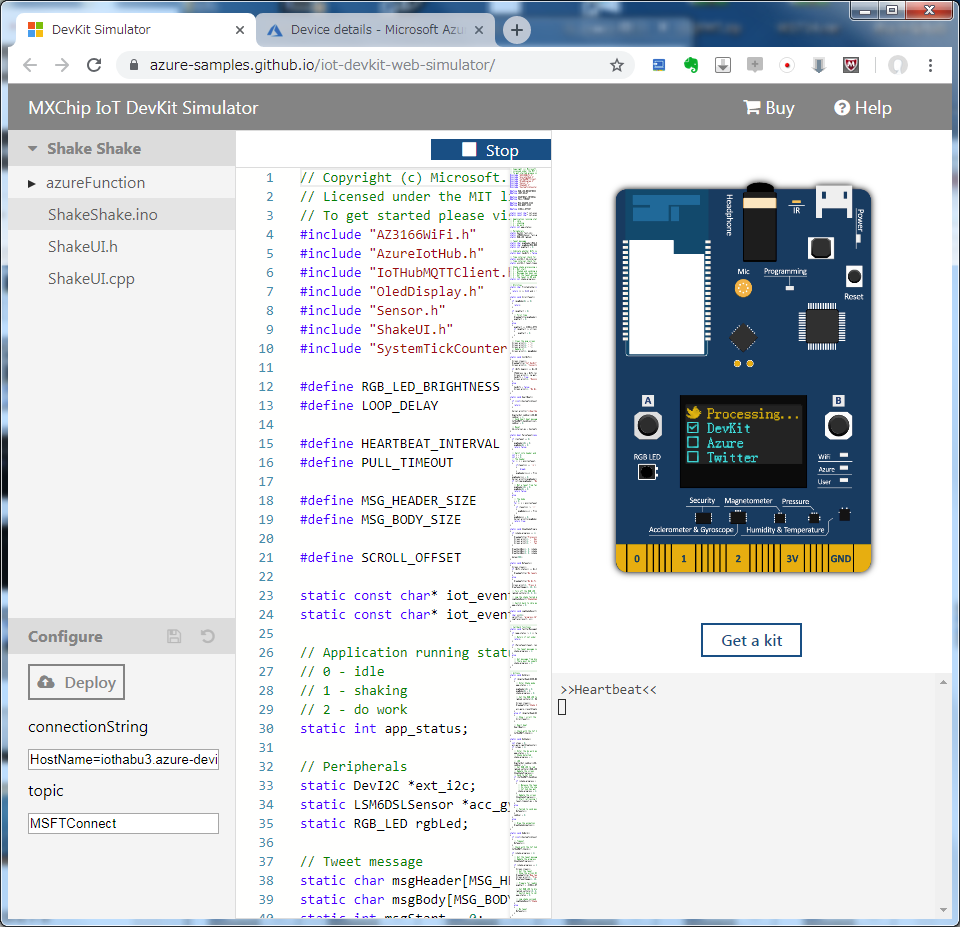Screen dimensions: 960x927
Task: Reset configuration with the undo arrow icon
Action: (205, 636)
